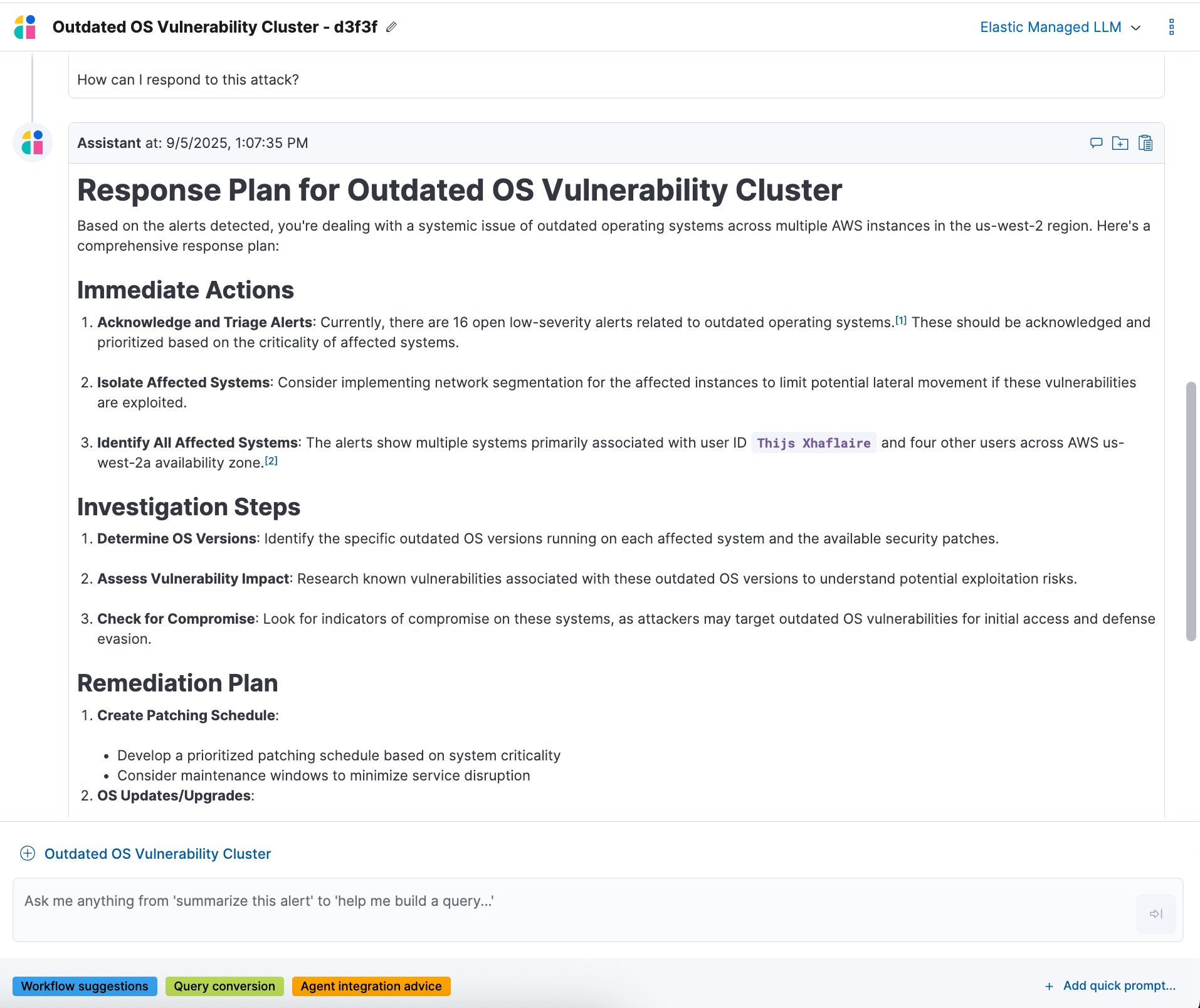Click the plus icon next to Add quick prompt
Image resolution: width=1200 pixels, height=1008 pixels.
click(x=1050, y=985)
